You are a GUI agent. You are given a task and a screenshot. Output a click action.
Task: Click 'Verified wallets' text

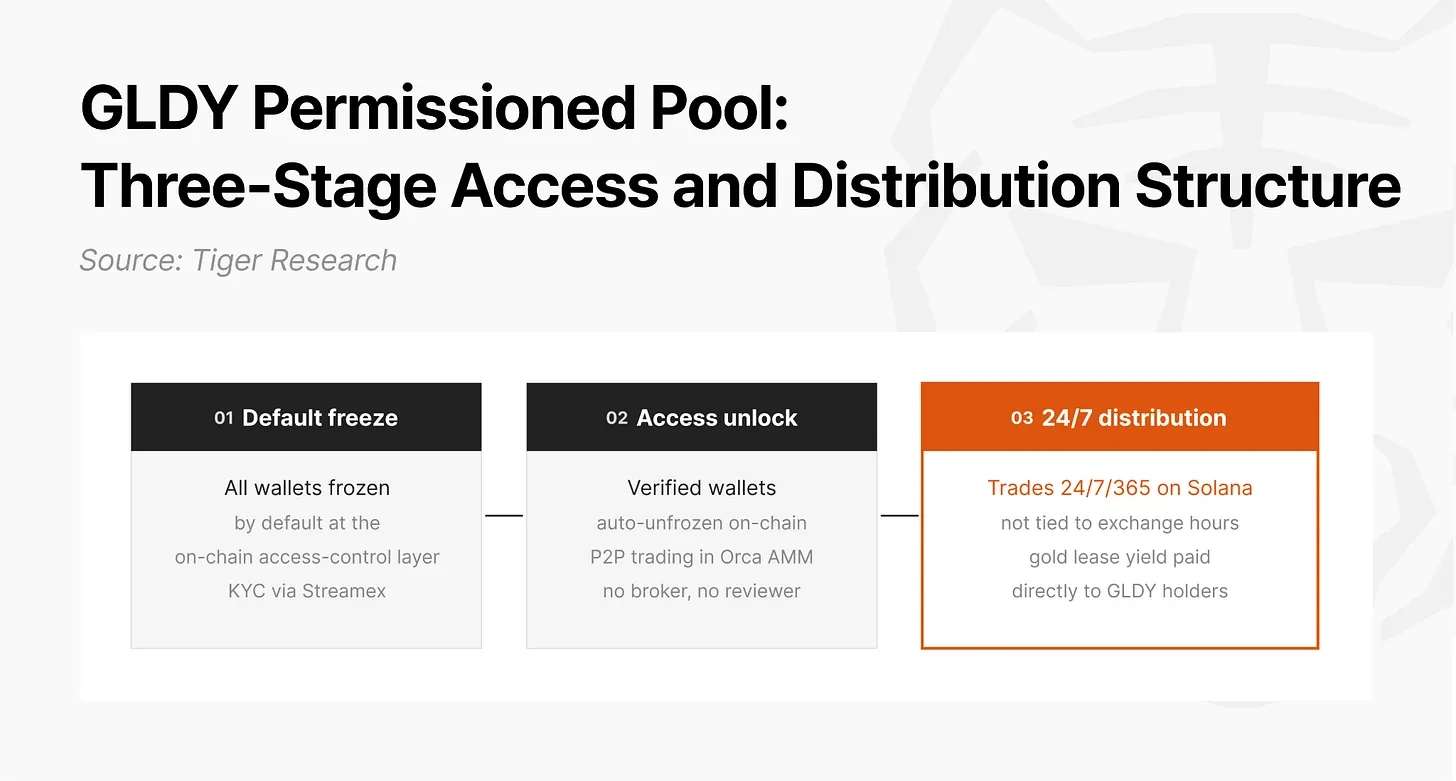(702, 488)
